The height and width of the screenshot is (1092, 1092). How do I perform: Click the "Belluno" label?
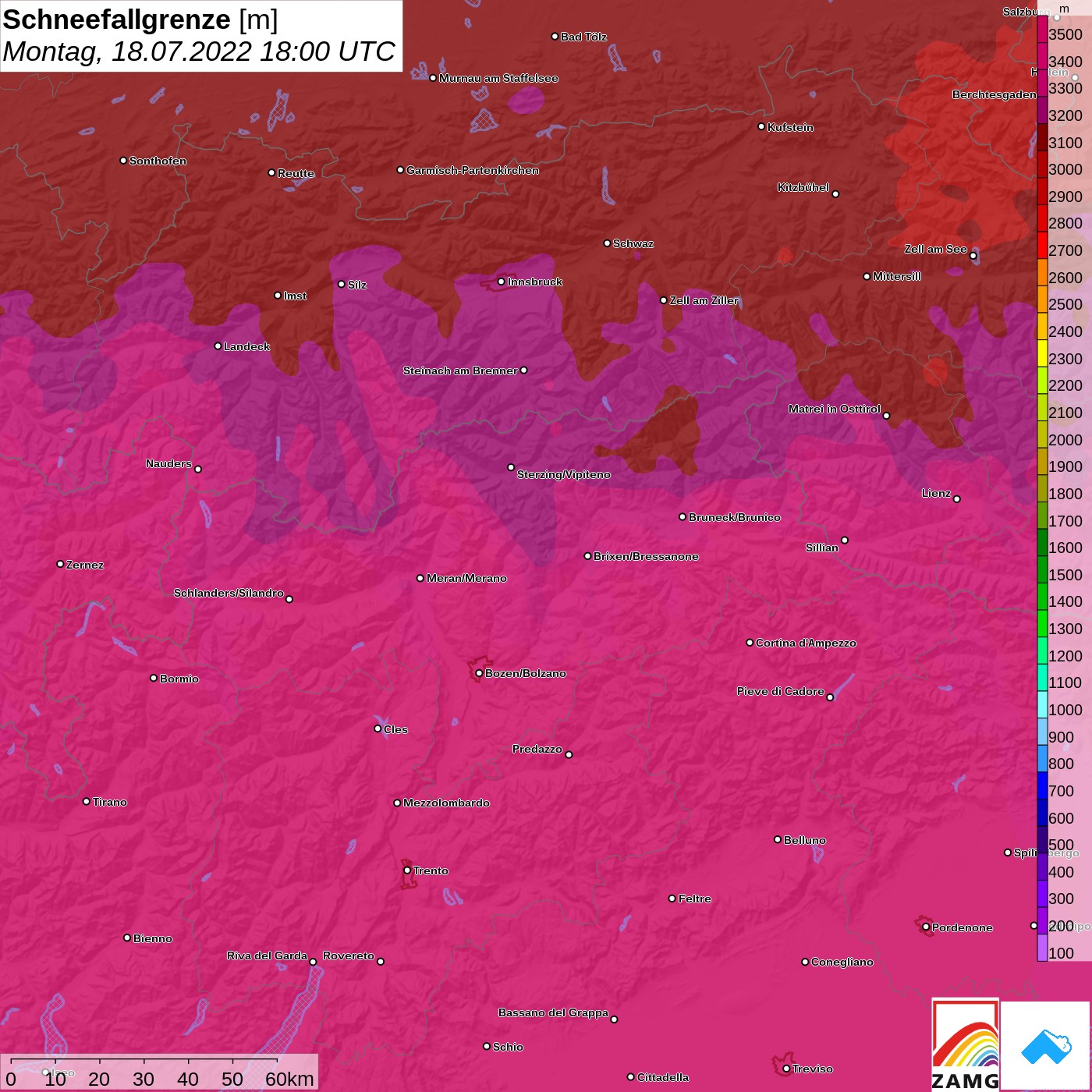coord(805,840)
